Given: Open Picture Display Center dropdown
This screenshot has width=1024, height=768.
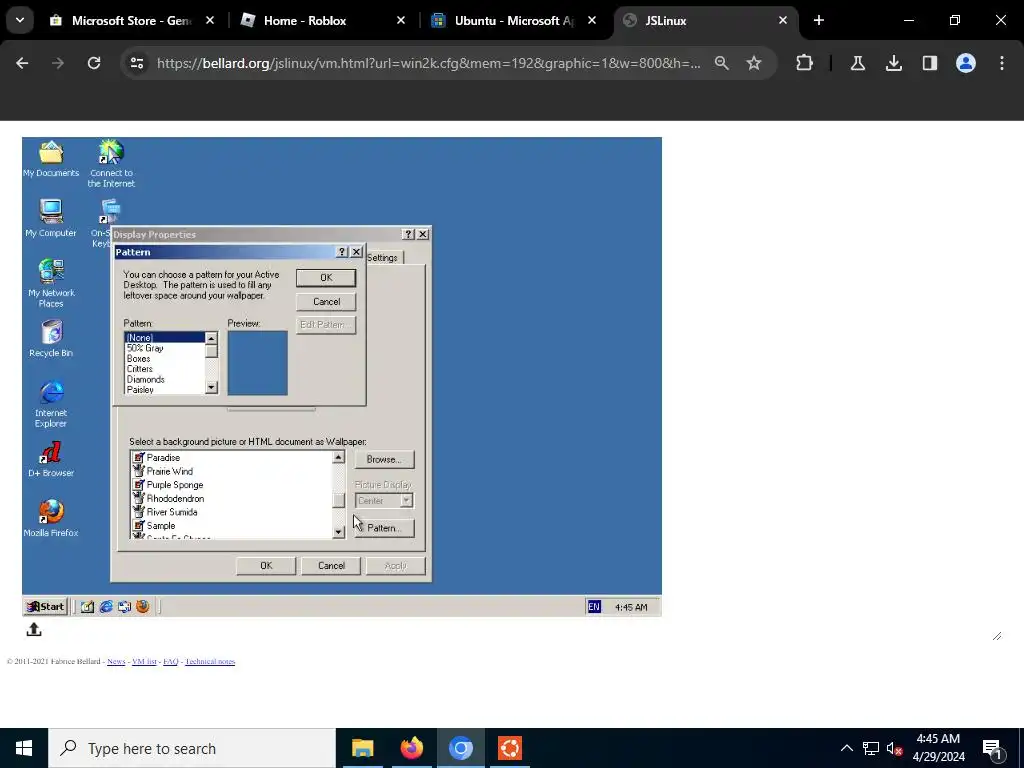Looking at the screenshot, I should (406, 501).
